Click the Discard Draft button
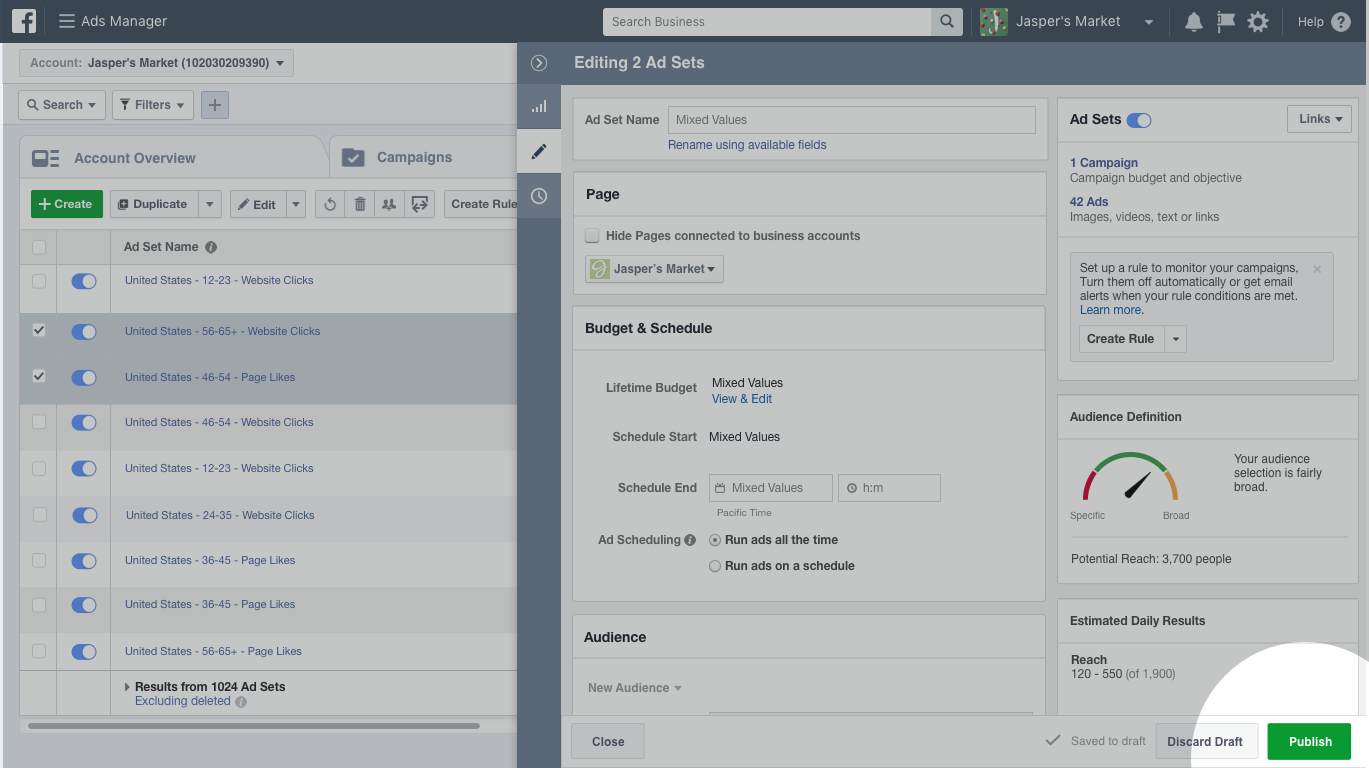Screen dimensions: 1369x768 point(1205,741)
